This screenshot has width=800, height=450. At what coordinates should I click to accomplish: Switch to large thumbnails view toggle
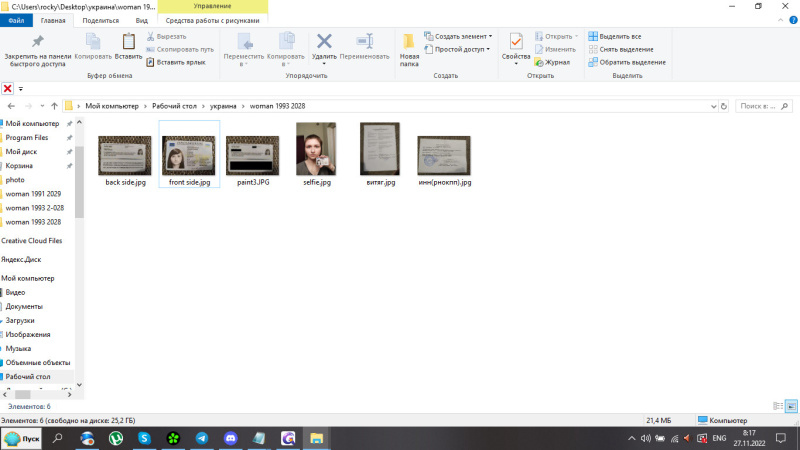(791, 406)
